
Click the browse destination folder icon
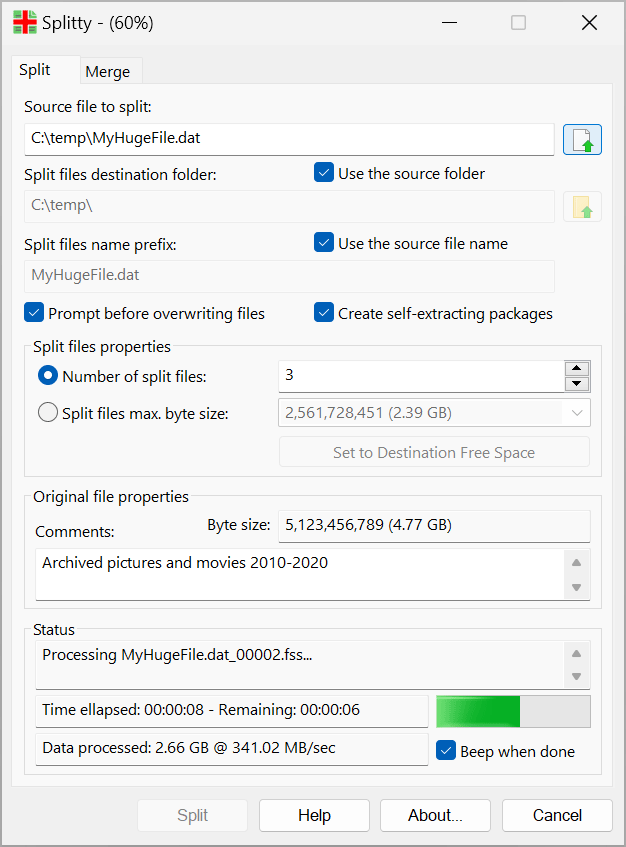coord(582,207)
